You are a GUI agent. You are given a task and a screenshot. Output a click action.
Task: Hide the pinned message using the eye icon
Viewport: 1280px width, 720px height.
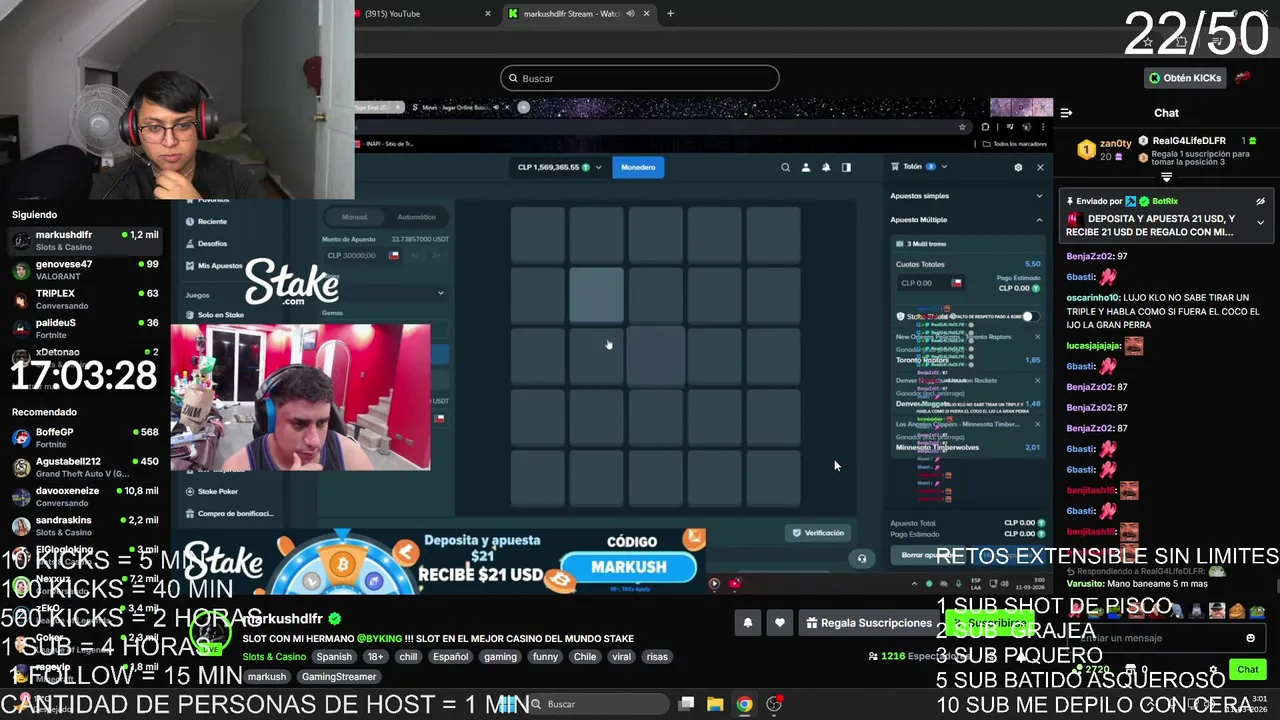pyautogui.click(x=1260, y=201)
